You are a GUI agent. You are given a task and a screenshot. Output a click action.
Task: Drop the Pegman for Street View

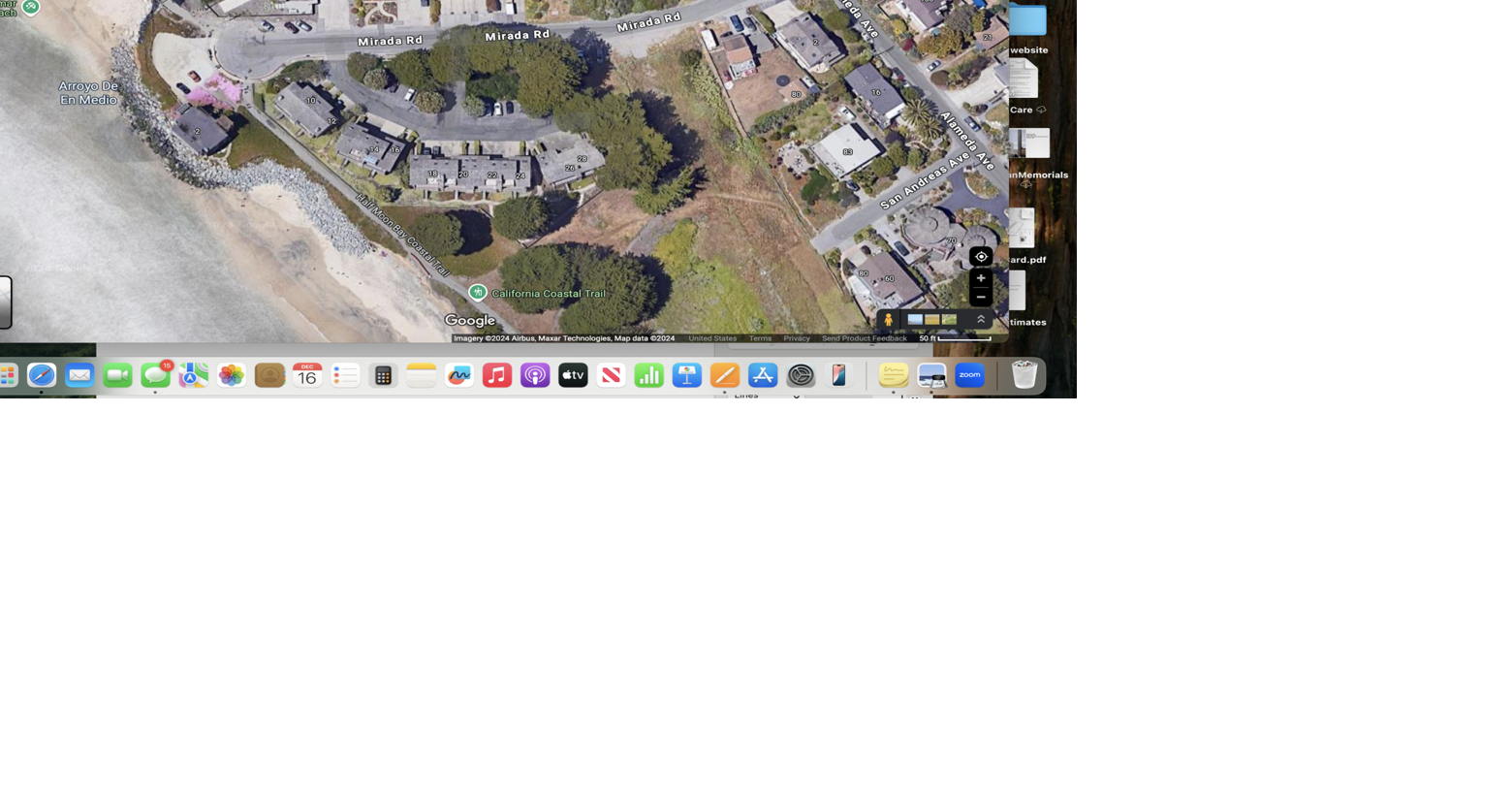click(888, 319)
